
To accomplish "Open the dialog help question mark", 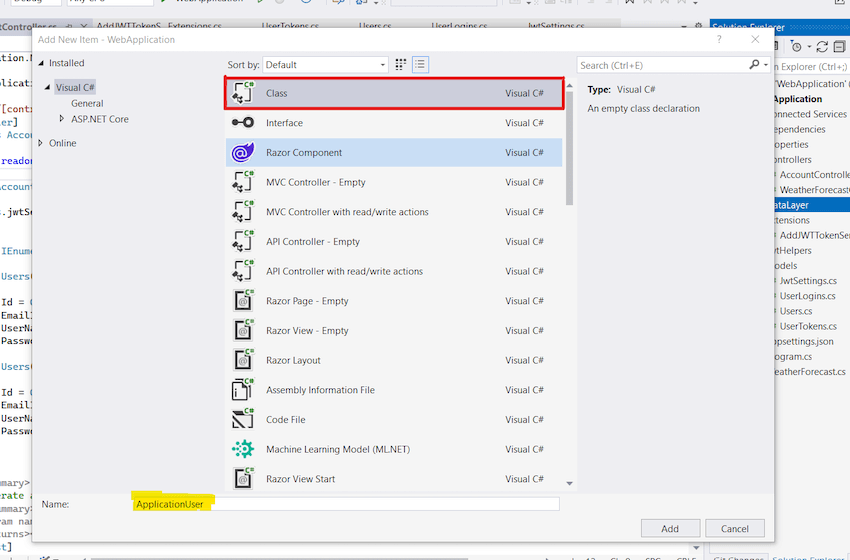I will click(719, 40).
